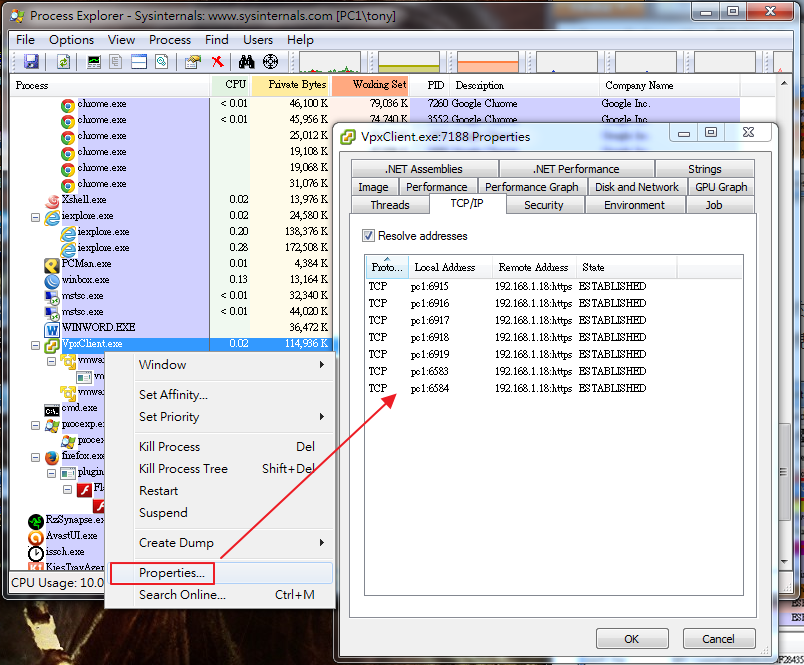Open the View menu

click(121, 39)
